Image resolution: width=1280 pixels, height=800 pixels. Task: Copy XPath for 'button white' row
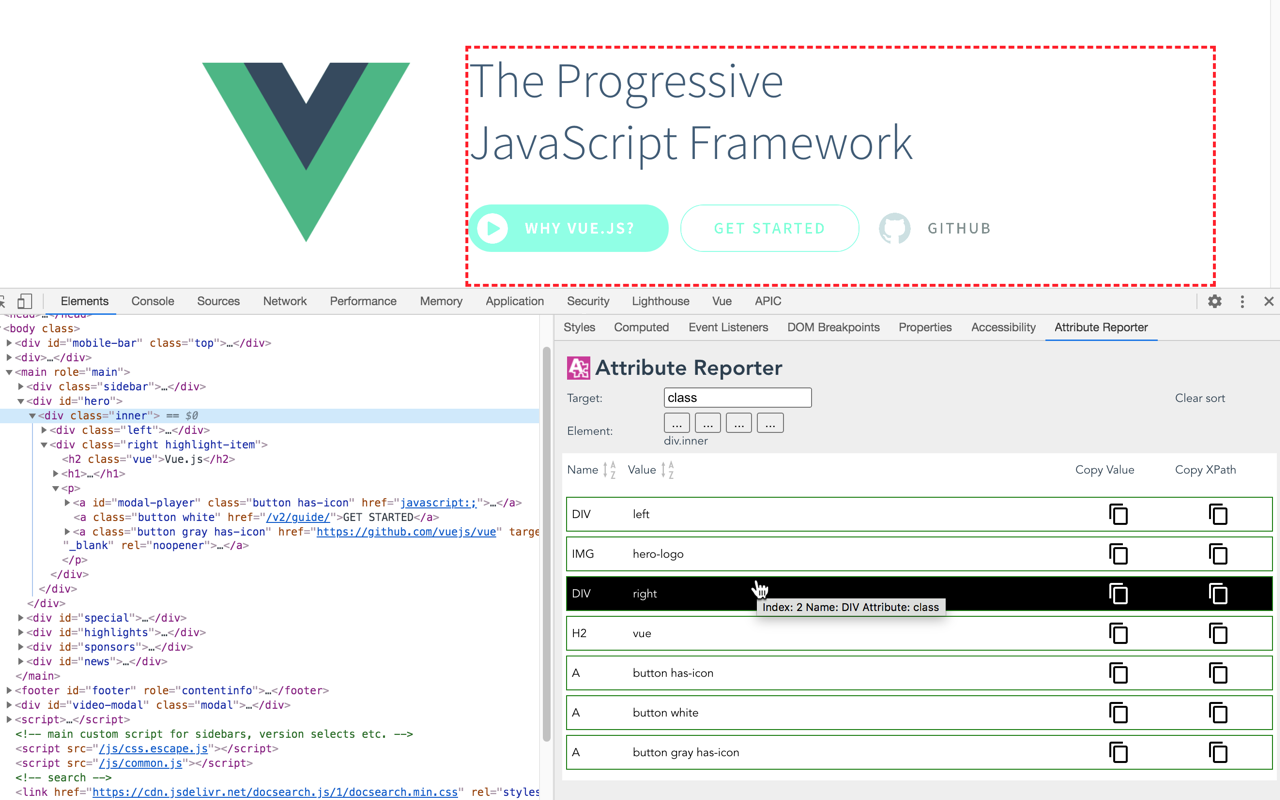1218,713
